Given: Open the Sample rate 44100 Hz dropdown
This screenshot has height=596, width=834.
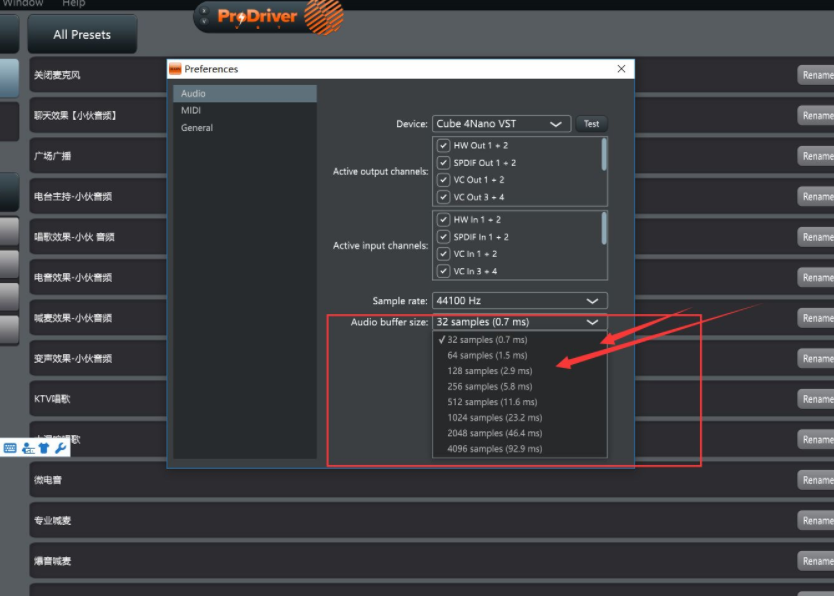Looking at the screenshot, I should point(520,300).
